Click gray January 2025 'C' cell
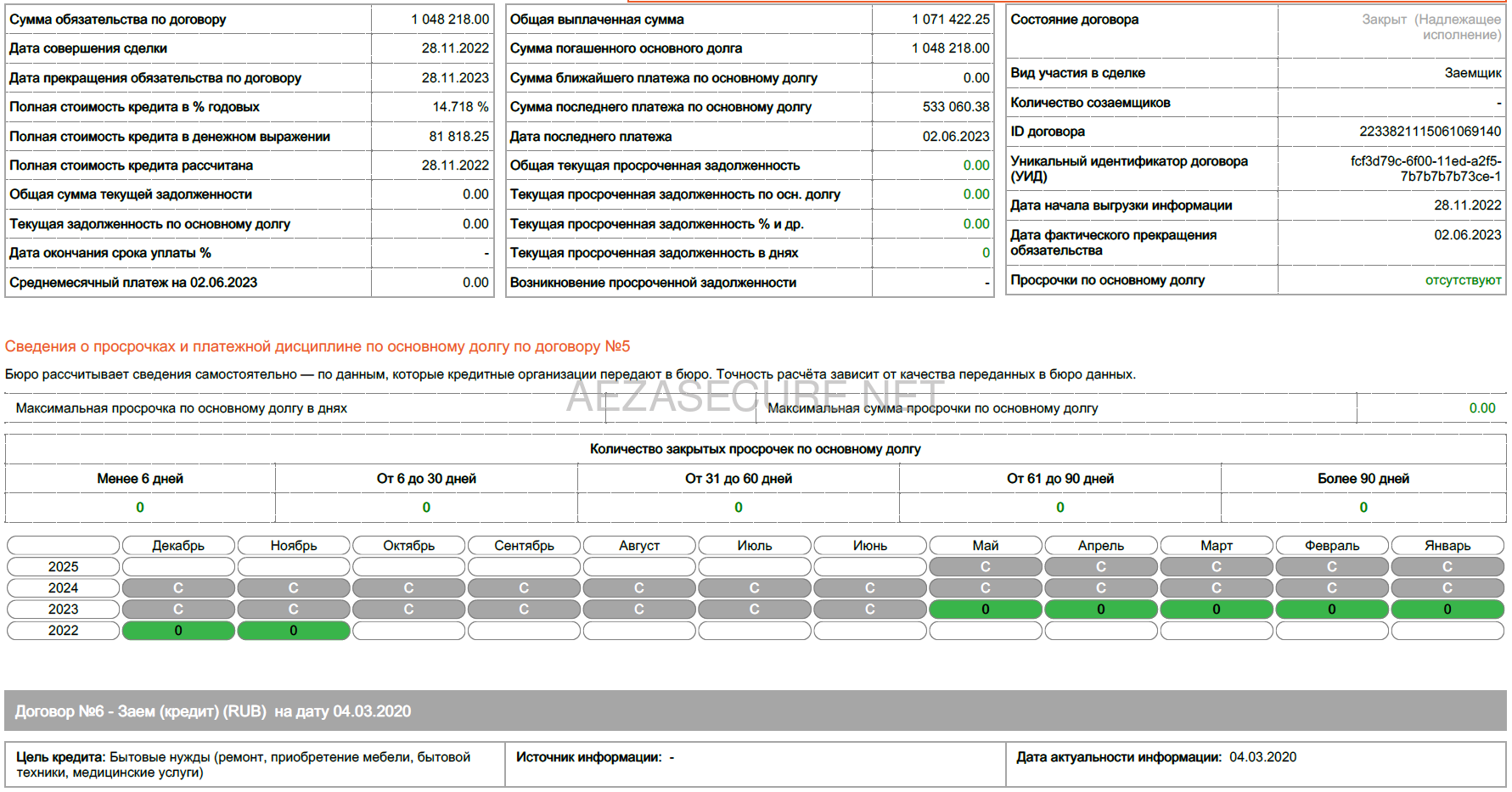The image size is (1512, 792). [1447, 567]
